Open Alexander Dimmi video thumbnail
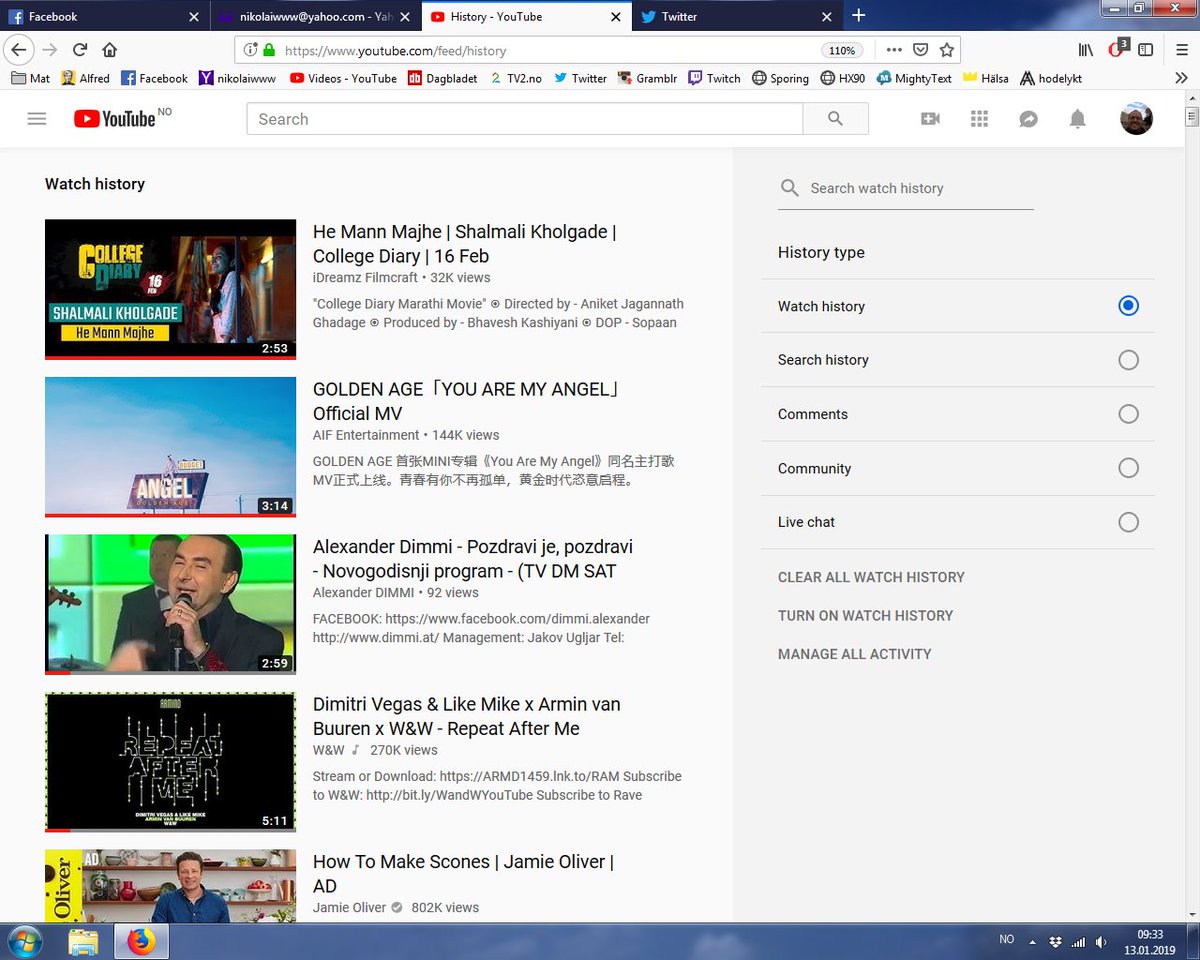 171,604
